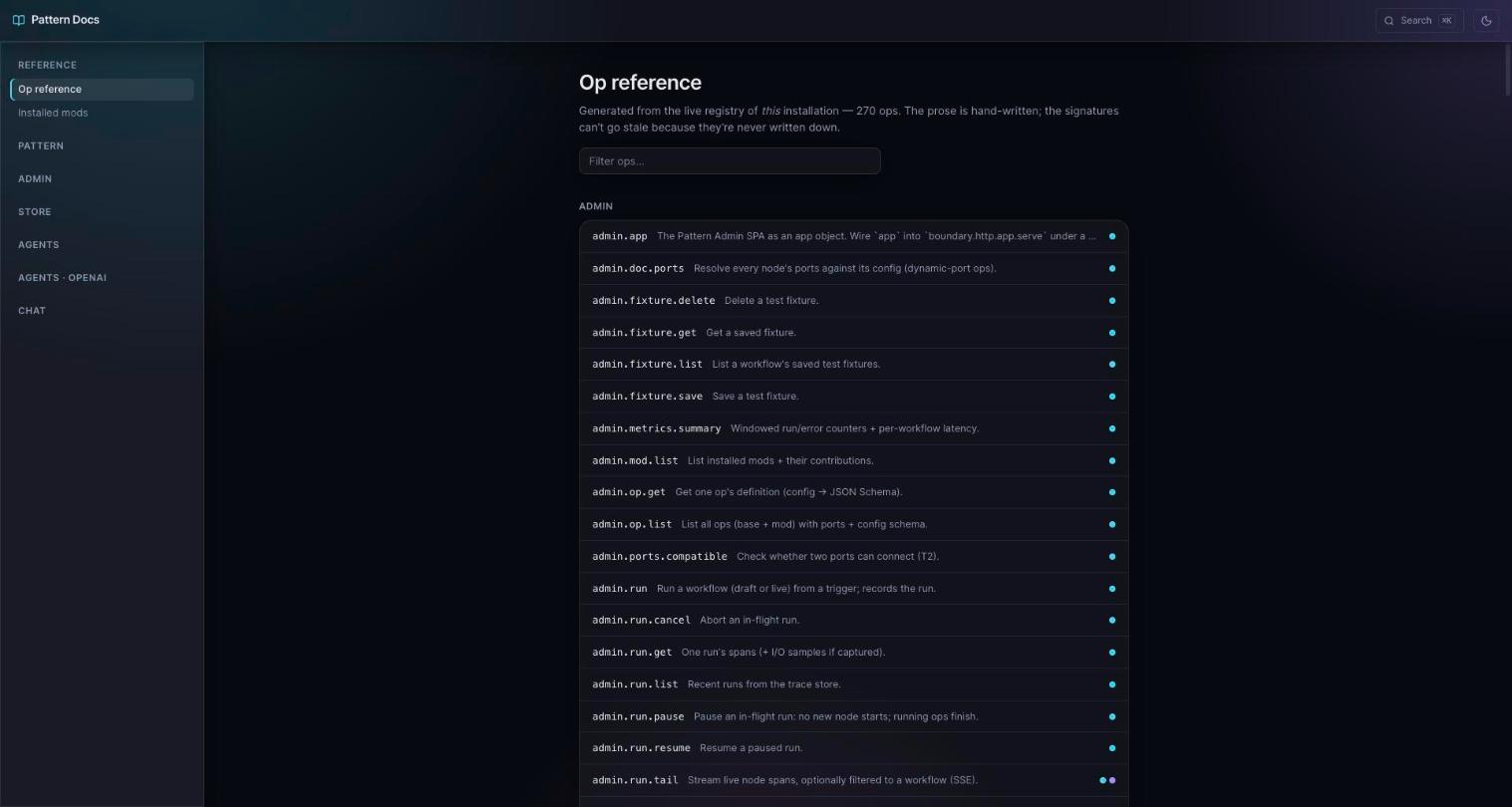Open admin.run.tail op entry
This screenshot has height=807, width=1512.
854,780
